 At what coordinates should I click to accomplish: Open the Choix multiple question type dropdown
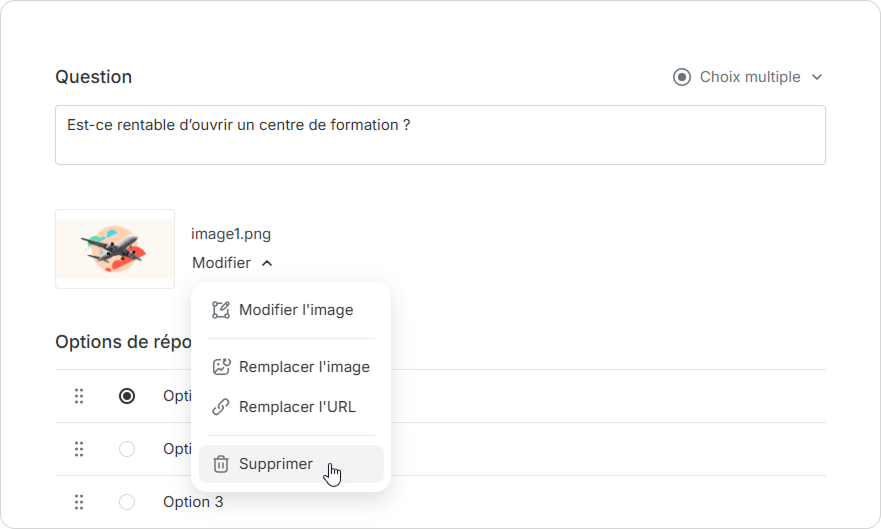pos(749,77)
